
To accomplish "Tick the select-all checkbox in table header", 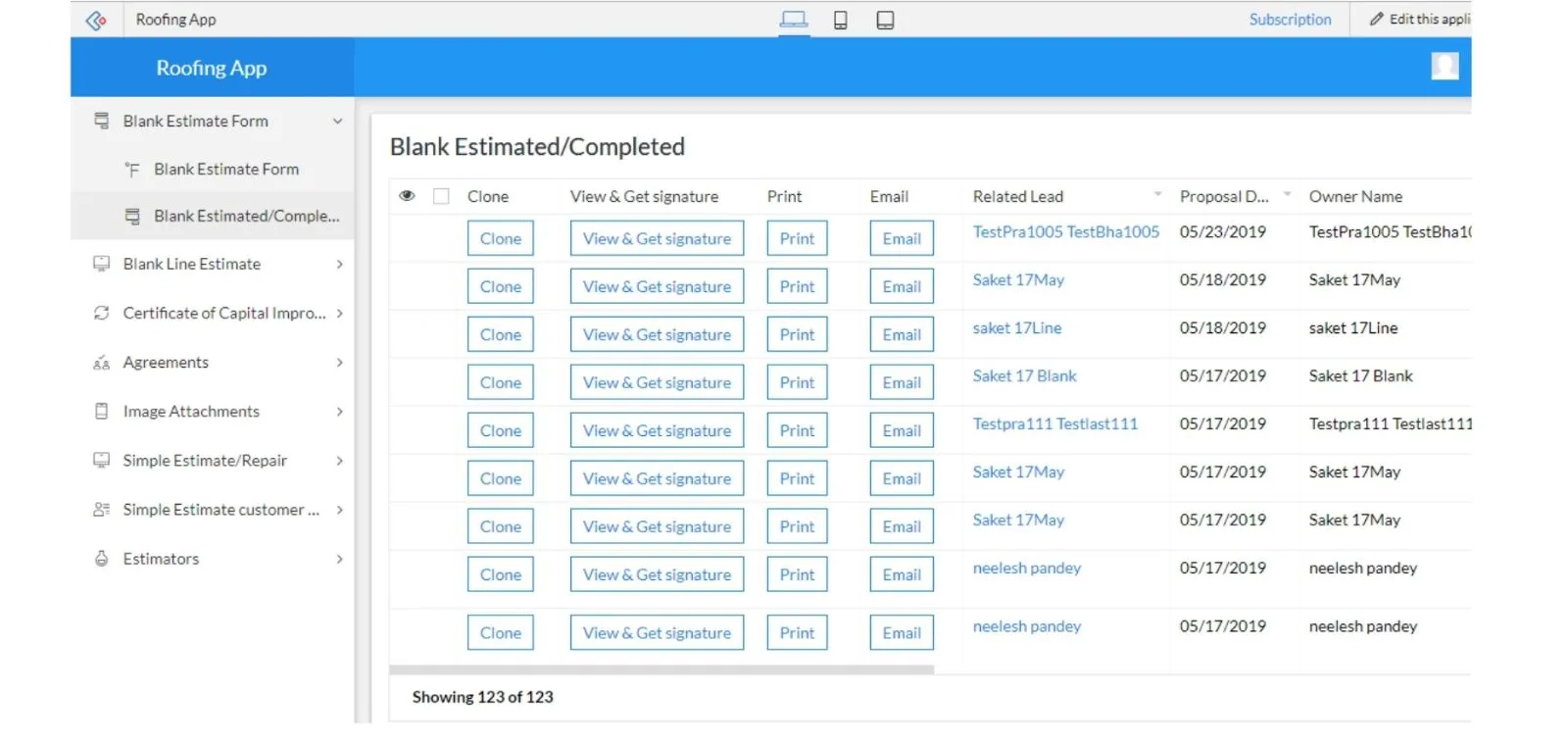I will (x=441, y=196).
